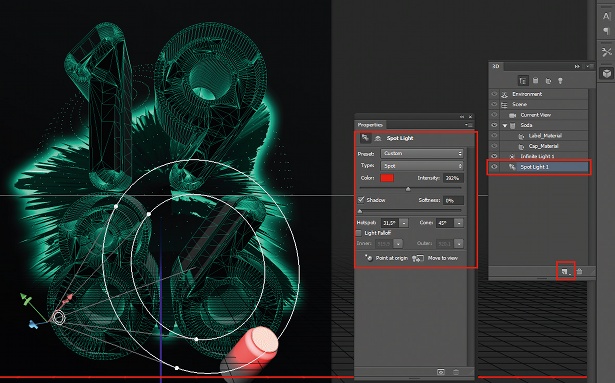615x383 pixels.
Task: Toggle visibility of Scene
Action: click(x=494, y=104)
